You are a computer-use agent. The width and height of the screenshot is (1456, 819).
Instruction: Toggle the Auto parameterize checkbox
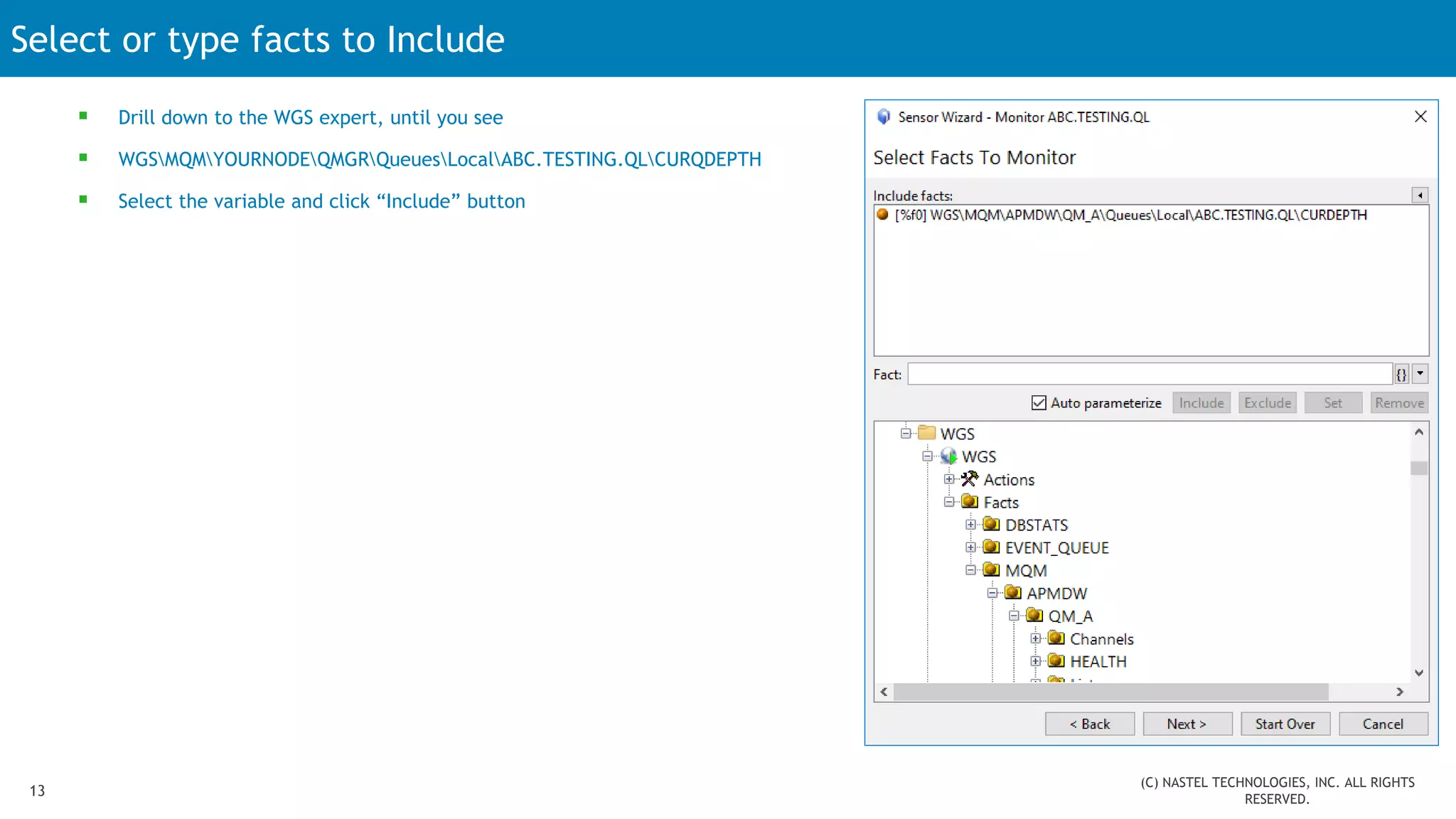point(1039,403)
